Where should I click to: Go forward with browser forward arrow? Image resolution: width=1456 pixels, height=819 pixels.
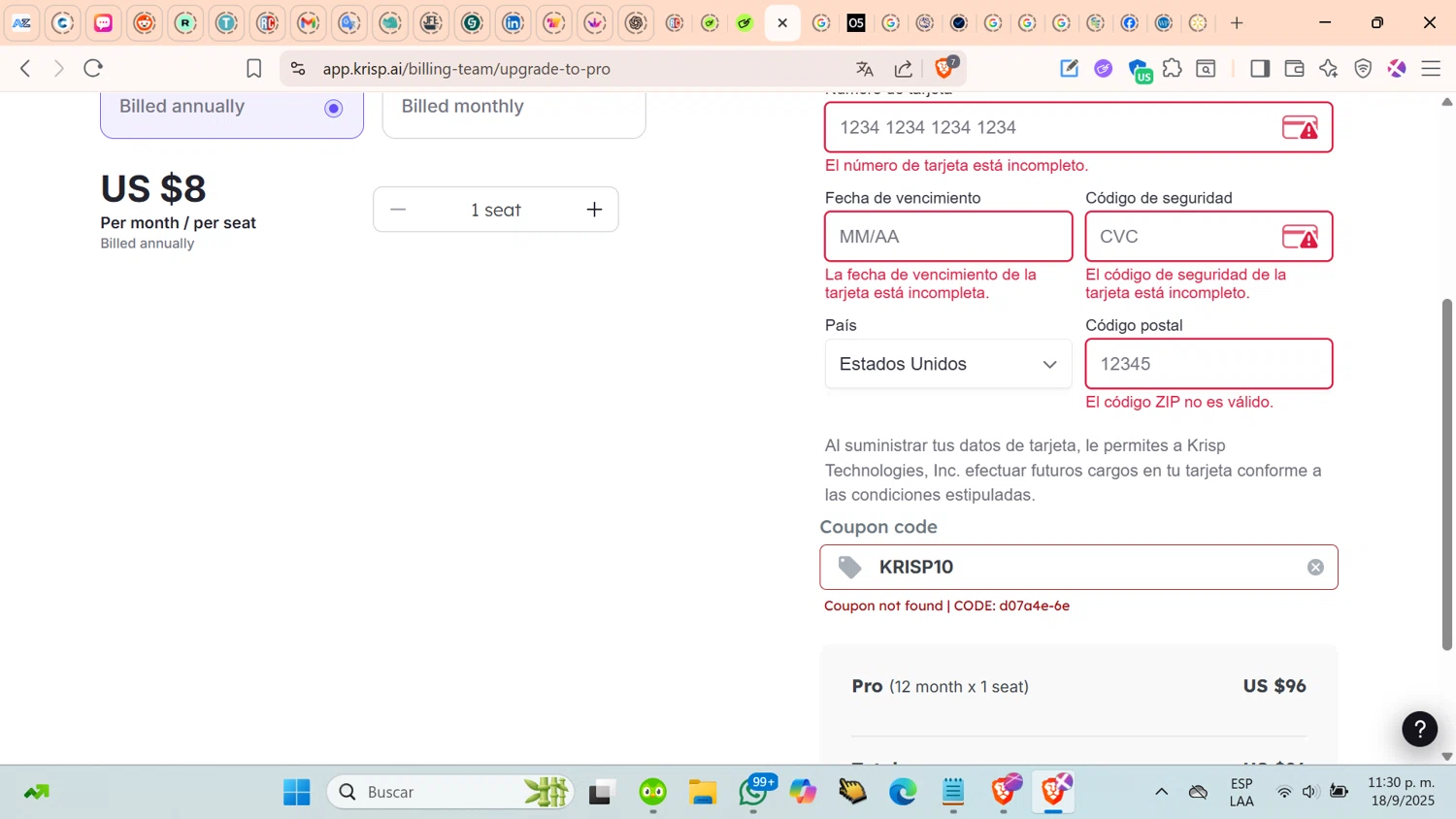click(x=58, y=68)
